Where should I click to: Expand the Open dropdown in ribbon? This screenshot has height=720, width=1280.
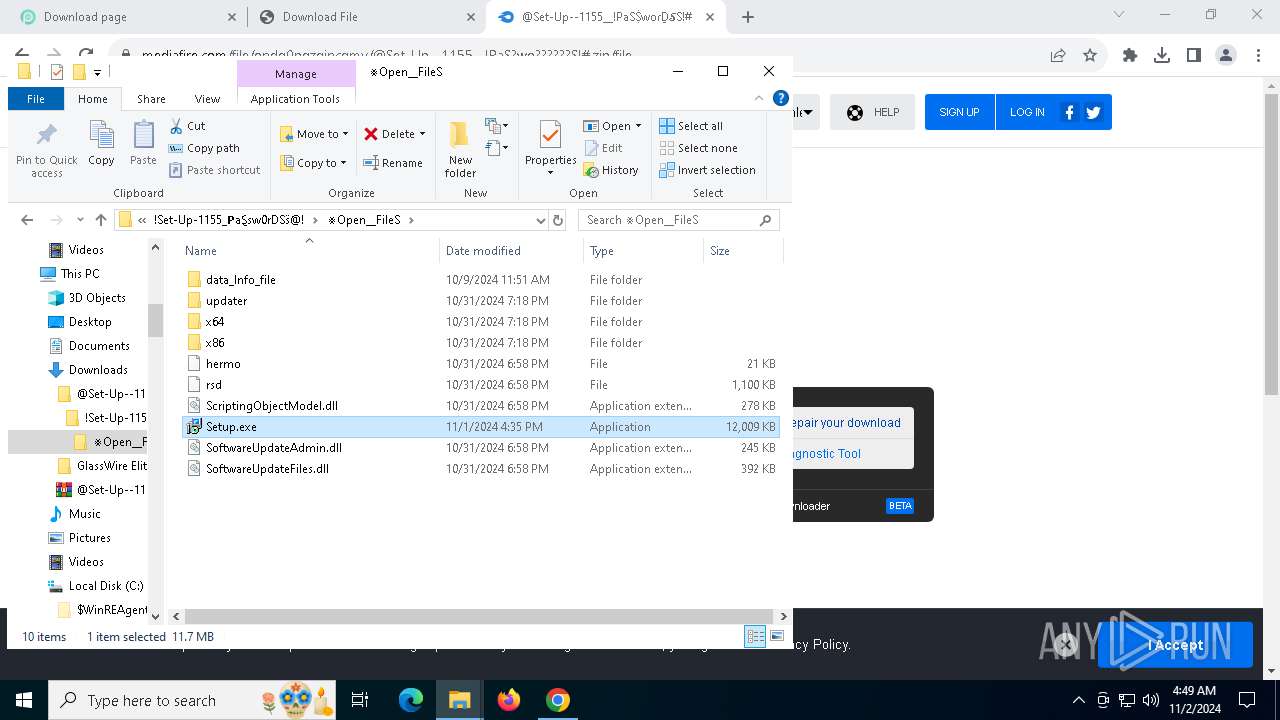point(612,126)
